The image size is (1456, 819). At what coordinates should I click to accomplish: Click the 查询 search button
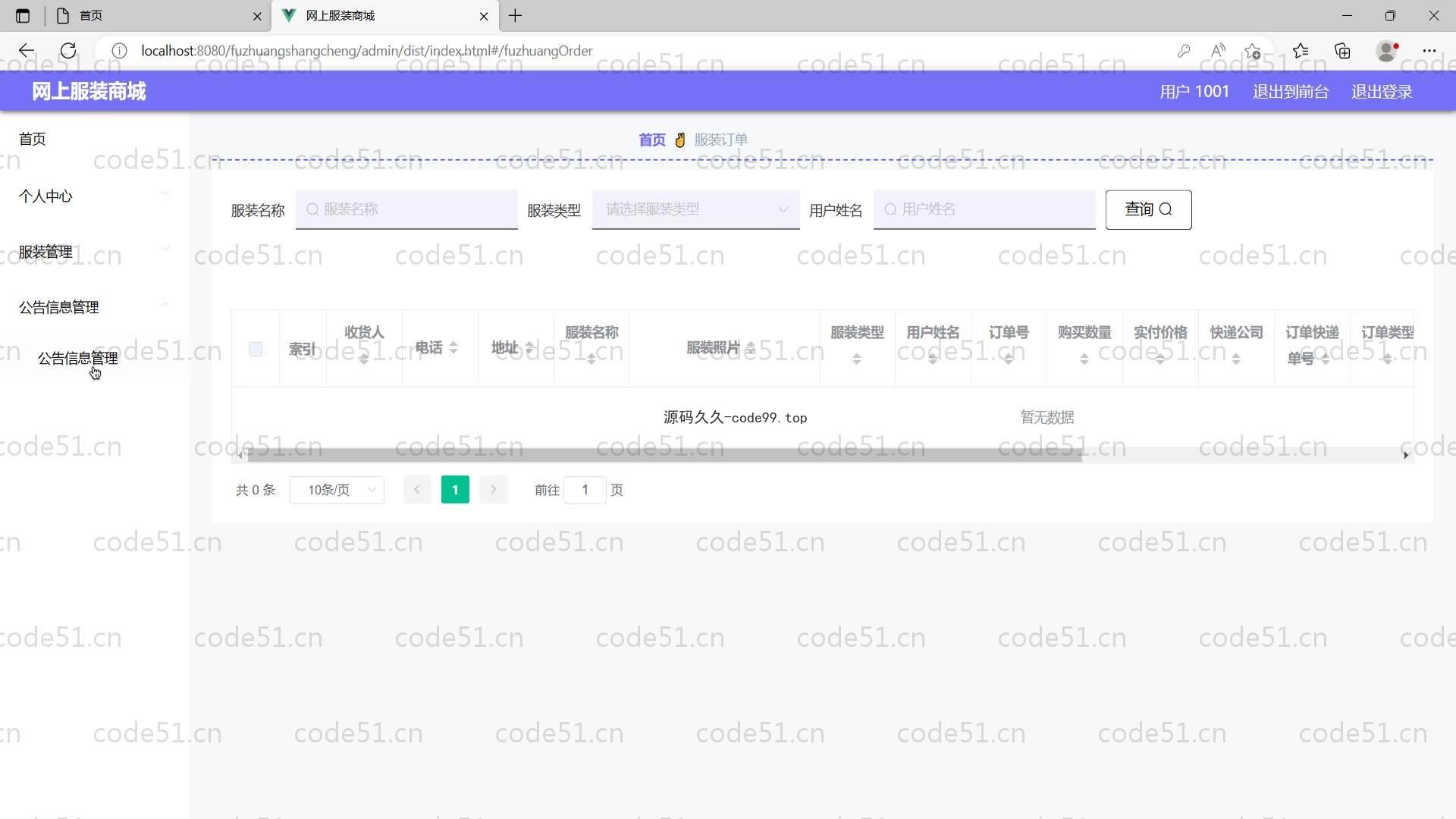[1148, 209]
